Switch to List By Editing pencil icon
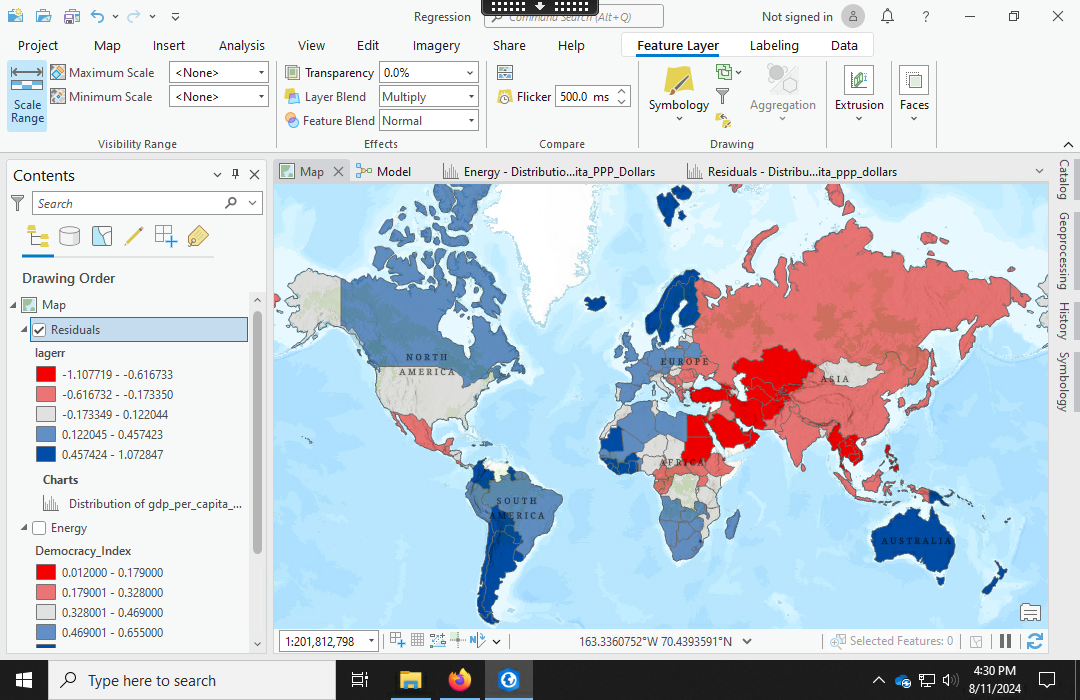Viewport: 1080px width, 700px height. click(x=133, y=237)
